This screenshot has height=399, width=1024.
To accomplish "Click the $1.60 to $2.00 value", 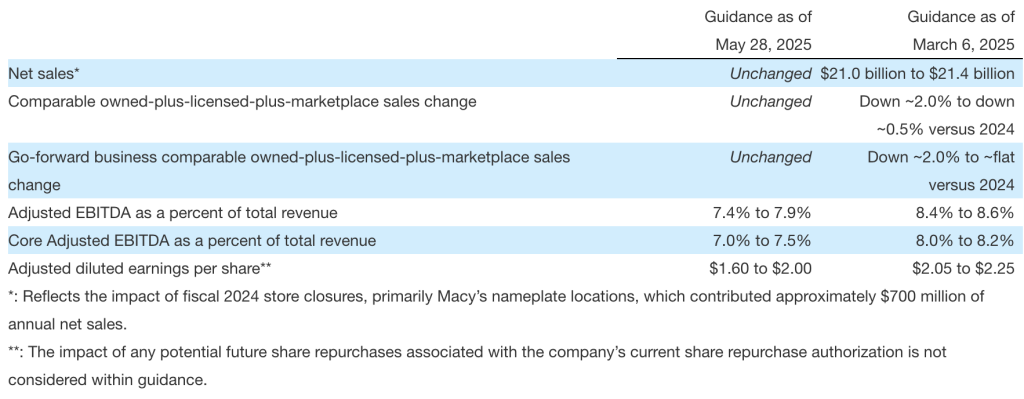I will [760, 268].
